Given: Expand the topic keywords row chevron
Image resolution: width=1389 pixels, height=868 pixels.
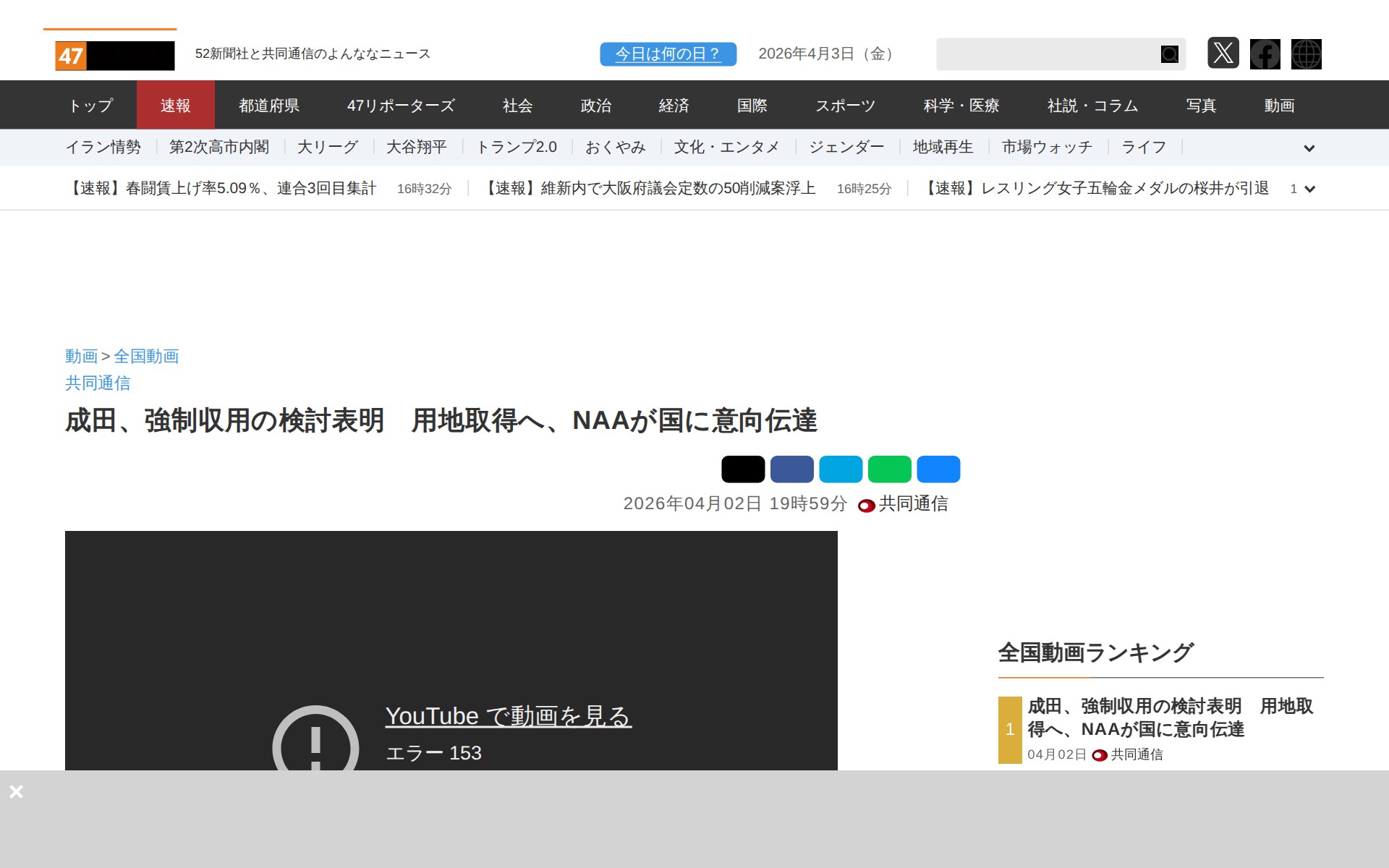Looking at the screenshot, I should (1309, 148).
